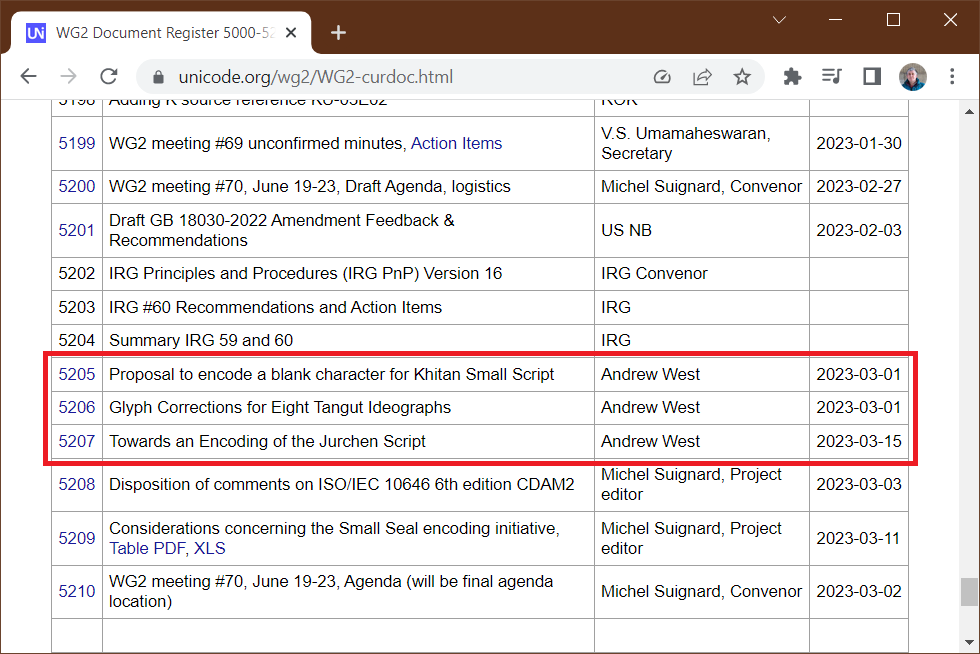Viewport: 980px width, 654px height.
Task: Open the Table PDF link
Action: 148,548
